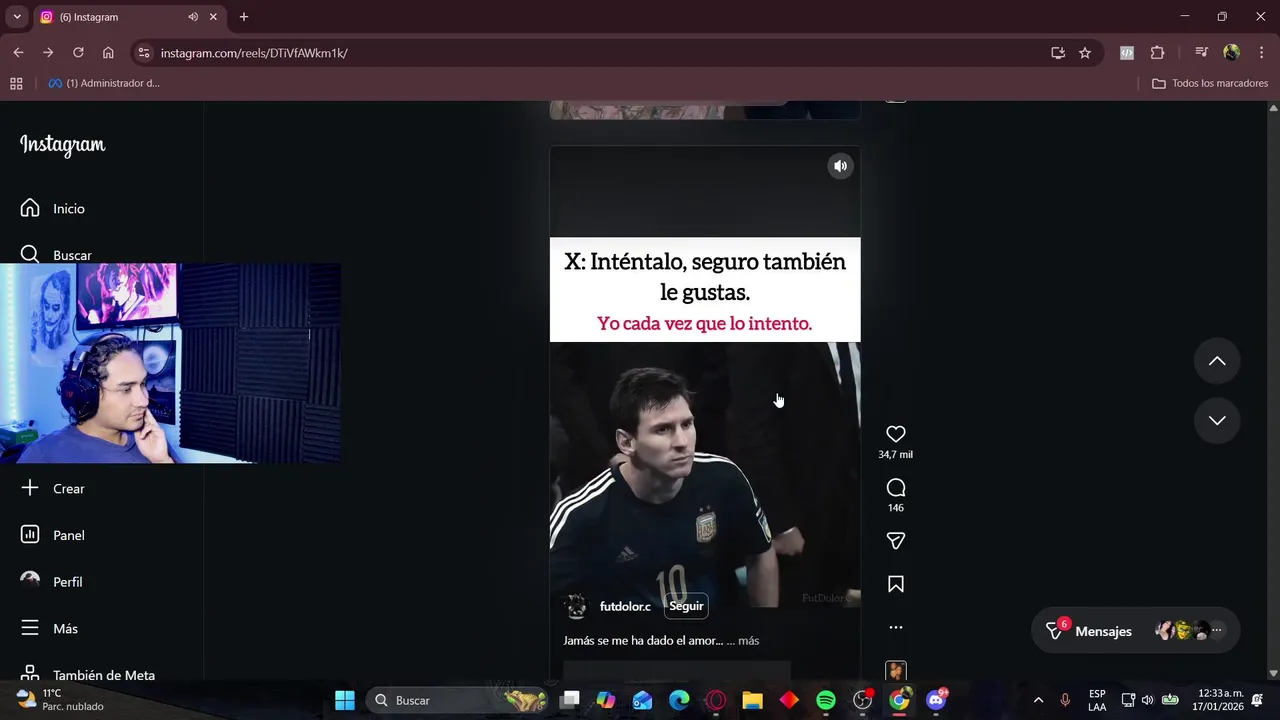This screenshot has height=720, width=1280.
Task: Open Opera browser from the taskbar
Action: (716, 700)
